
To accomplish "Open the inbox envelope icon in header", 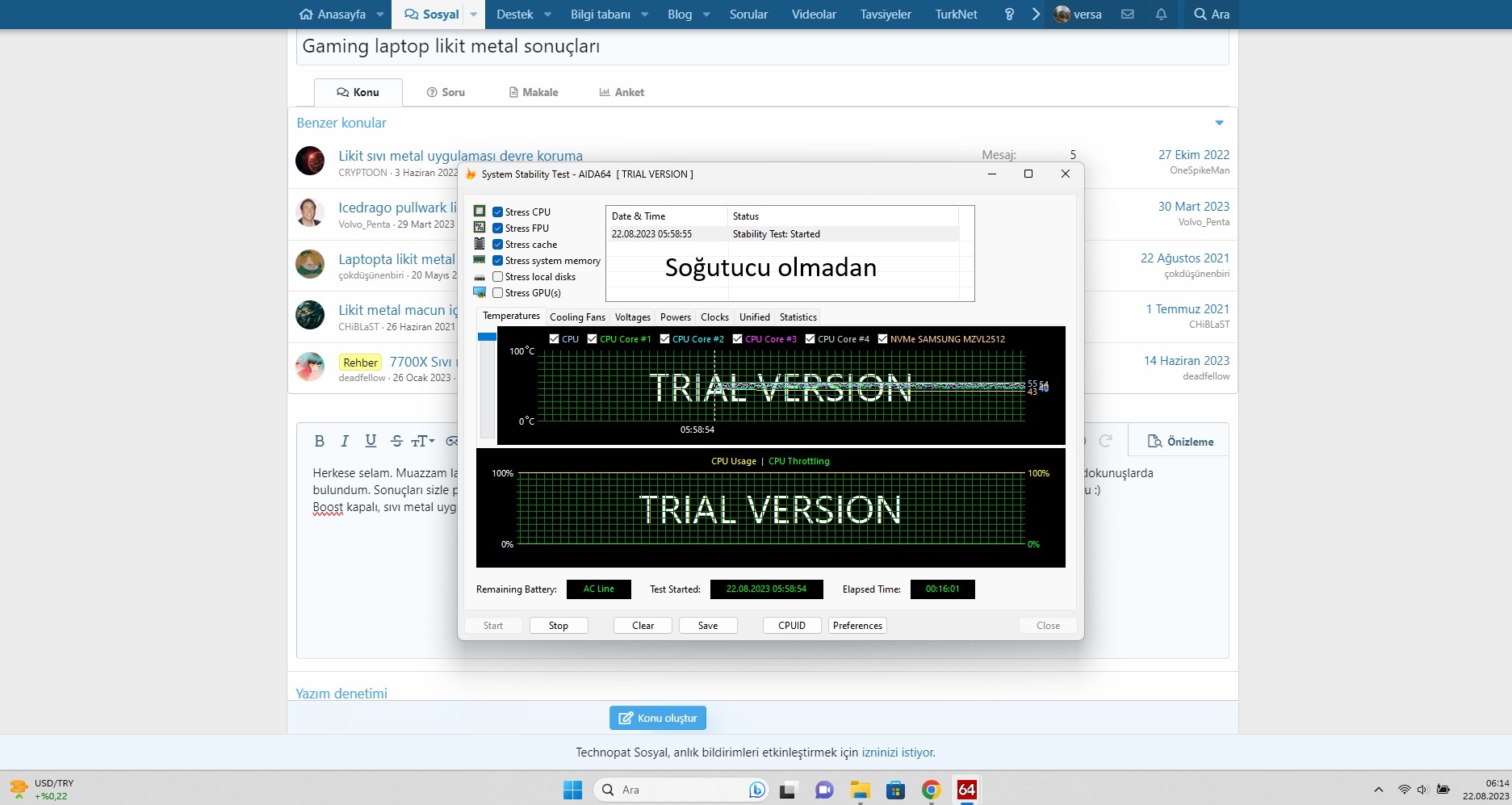I will (1128, 15).
